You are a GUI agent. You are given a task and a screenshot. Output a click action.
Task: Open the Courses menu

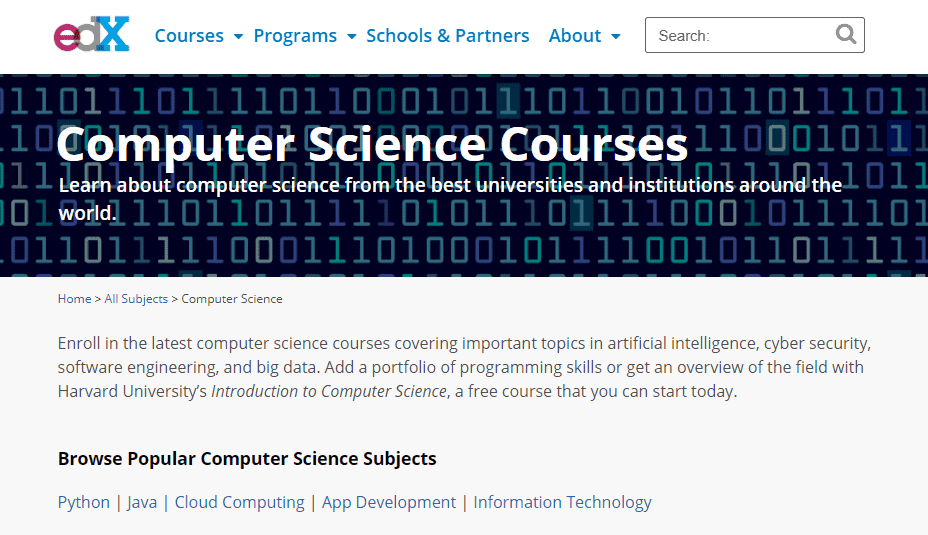[x=189, y=36]
